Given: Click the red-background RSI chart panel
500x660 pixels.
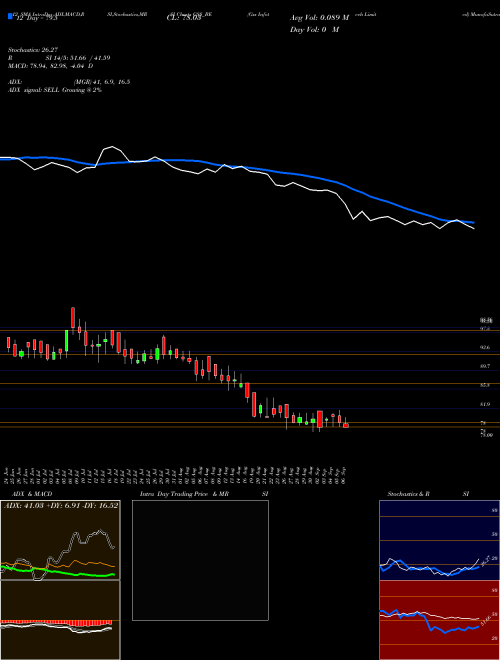Looking at the screenshot, I should [439, 620].
